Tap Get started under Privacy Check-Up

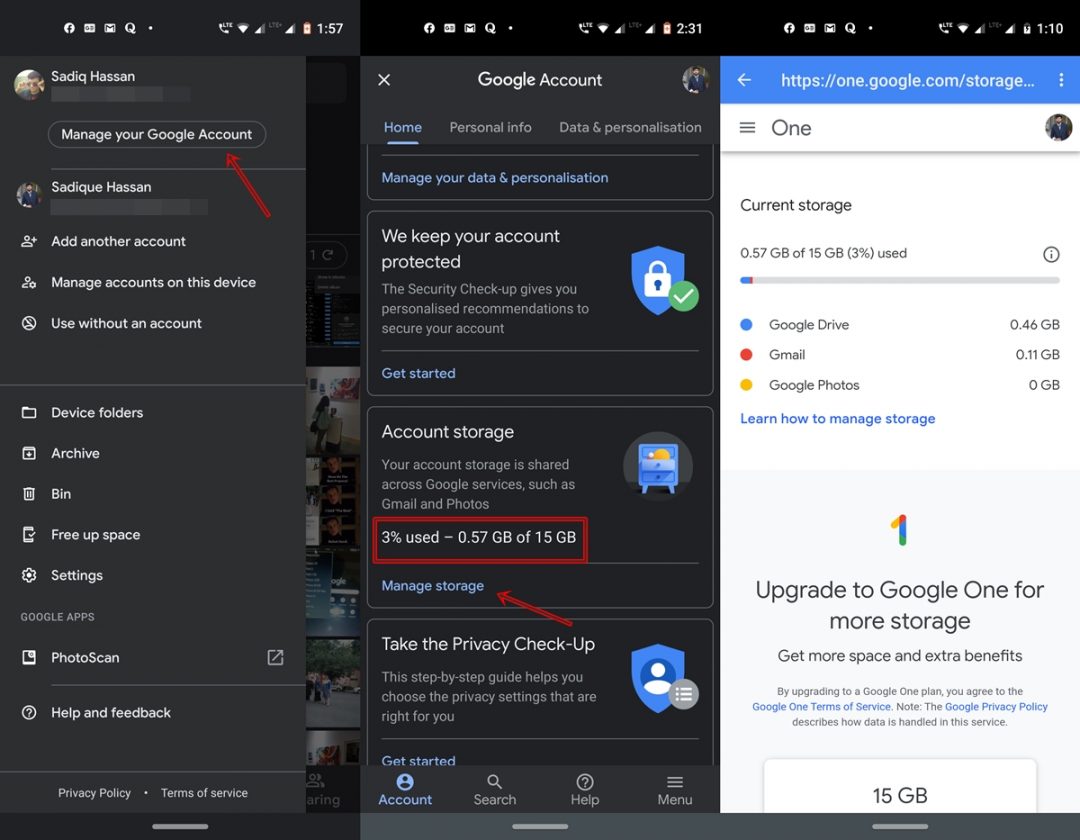[418, 760]
